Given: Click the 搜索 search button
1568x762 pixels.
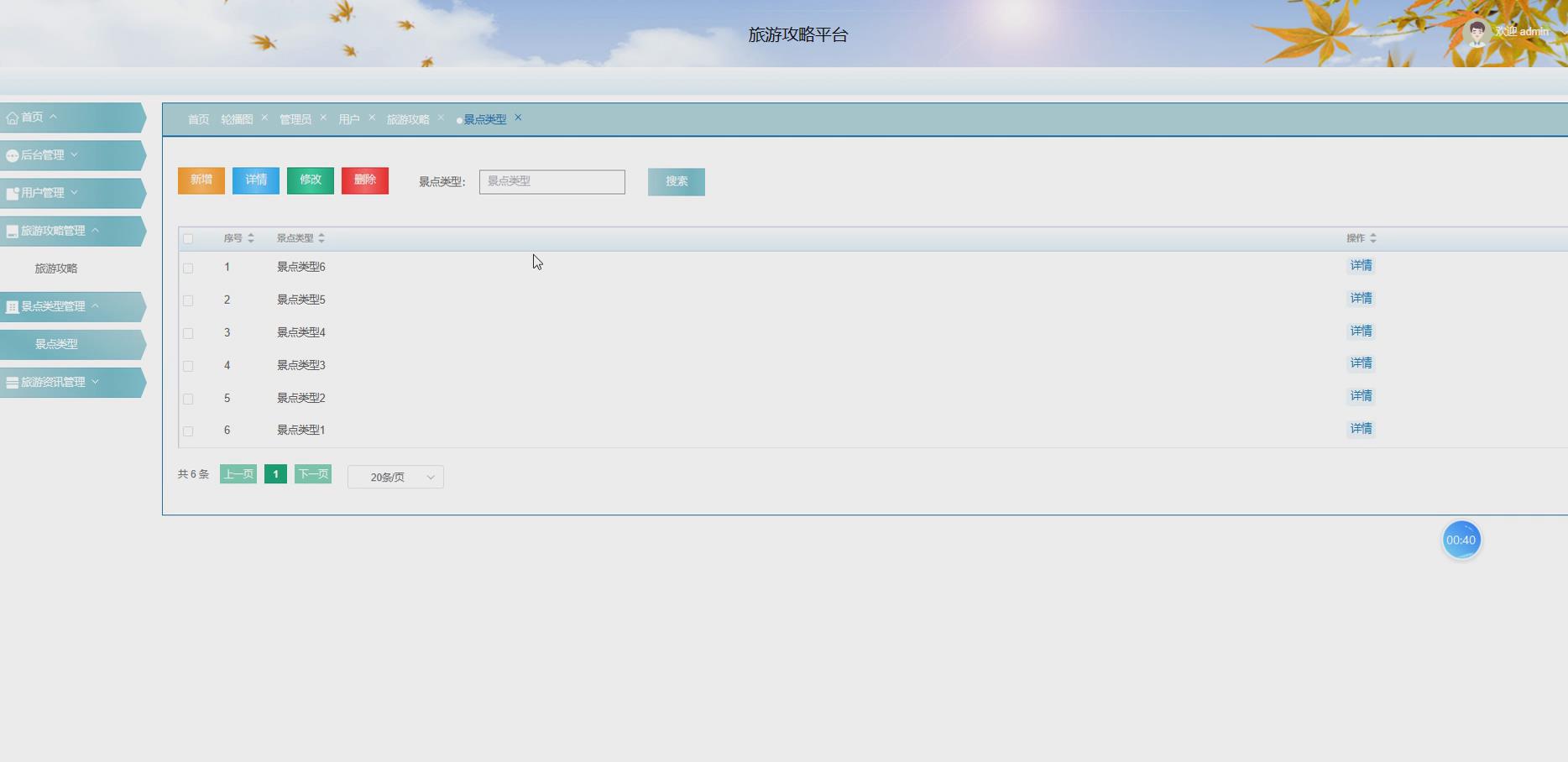Looking at the screenshot, I should 676,181.
